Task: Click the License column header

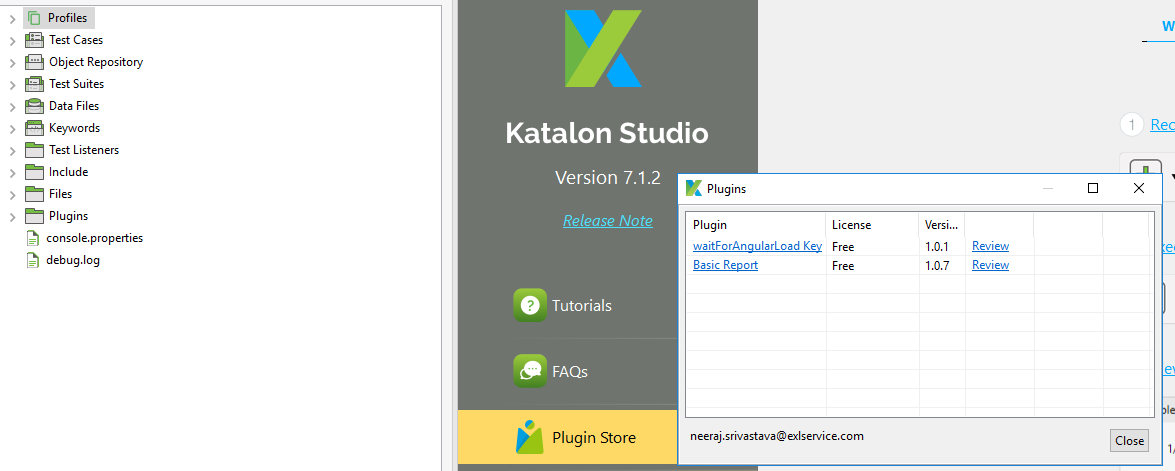Action: (x=872, y=225)
